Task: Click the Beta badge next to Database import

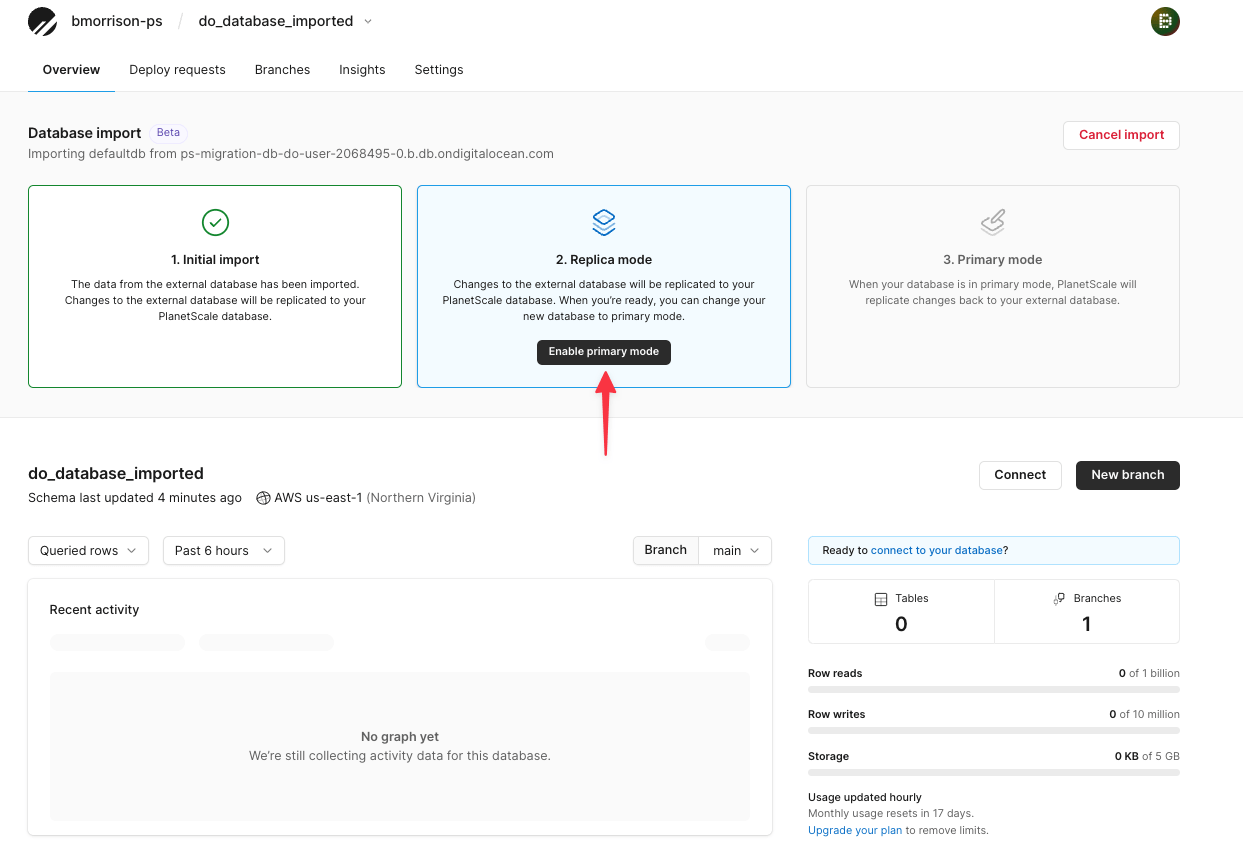Action: pyautogui.click(x=168, y=132)
